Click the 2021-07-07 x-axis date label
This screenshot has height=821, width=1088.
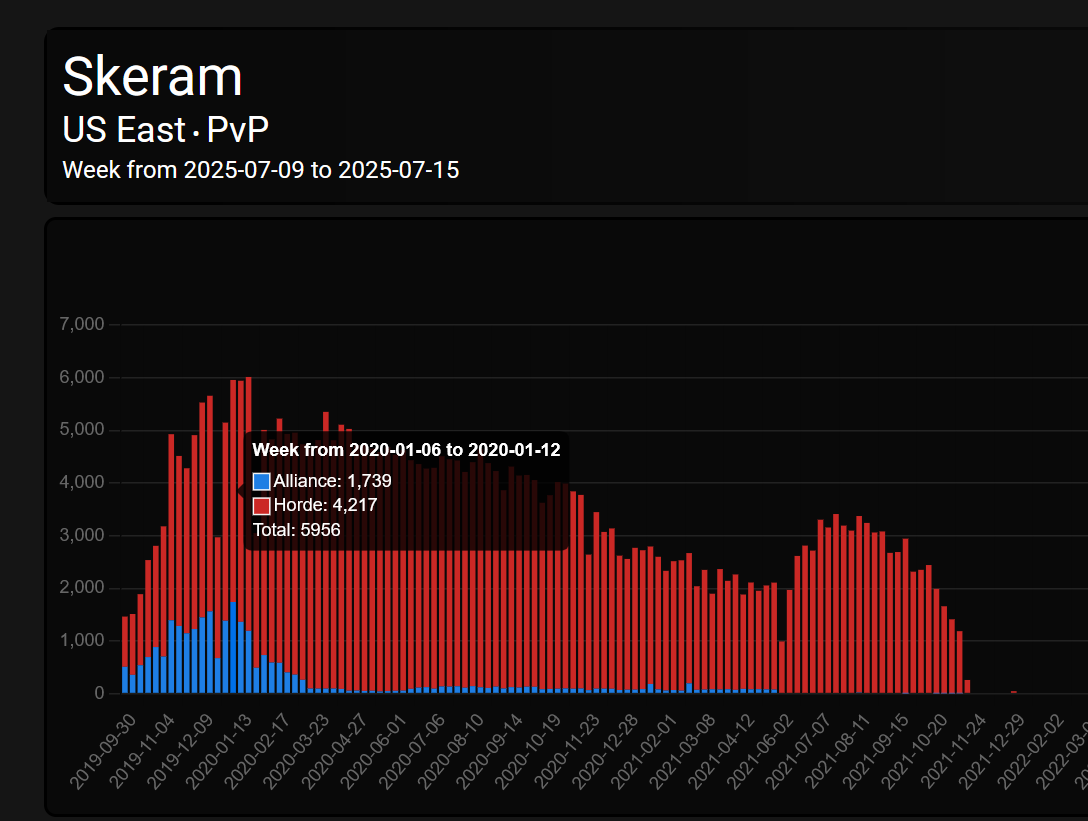tap(798, 752)
